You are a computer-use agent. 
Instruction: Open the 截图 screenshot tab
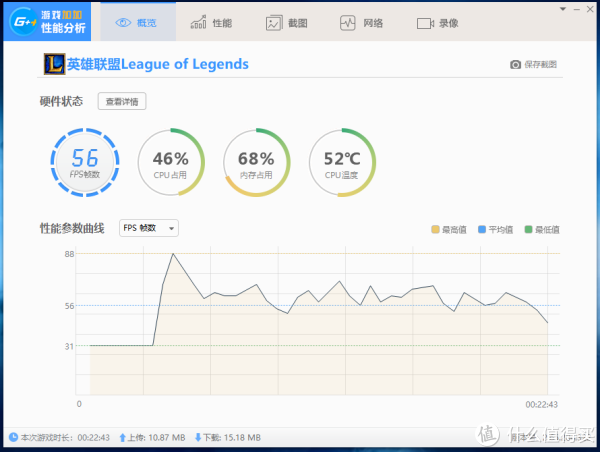[x=287, y=23]
